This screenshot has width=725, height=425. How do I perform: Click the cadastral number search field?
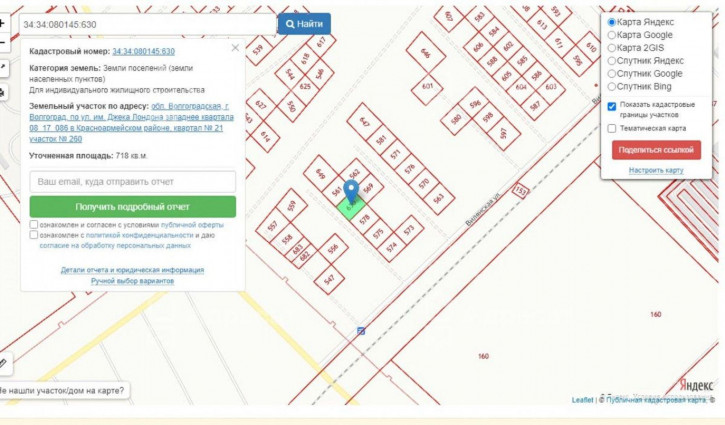[148, 25]
